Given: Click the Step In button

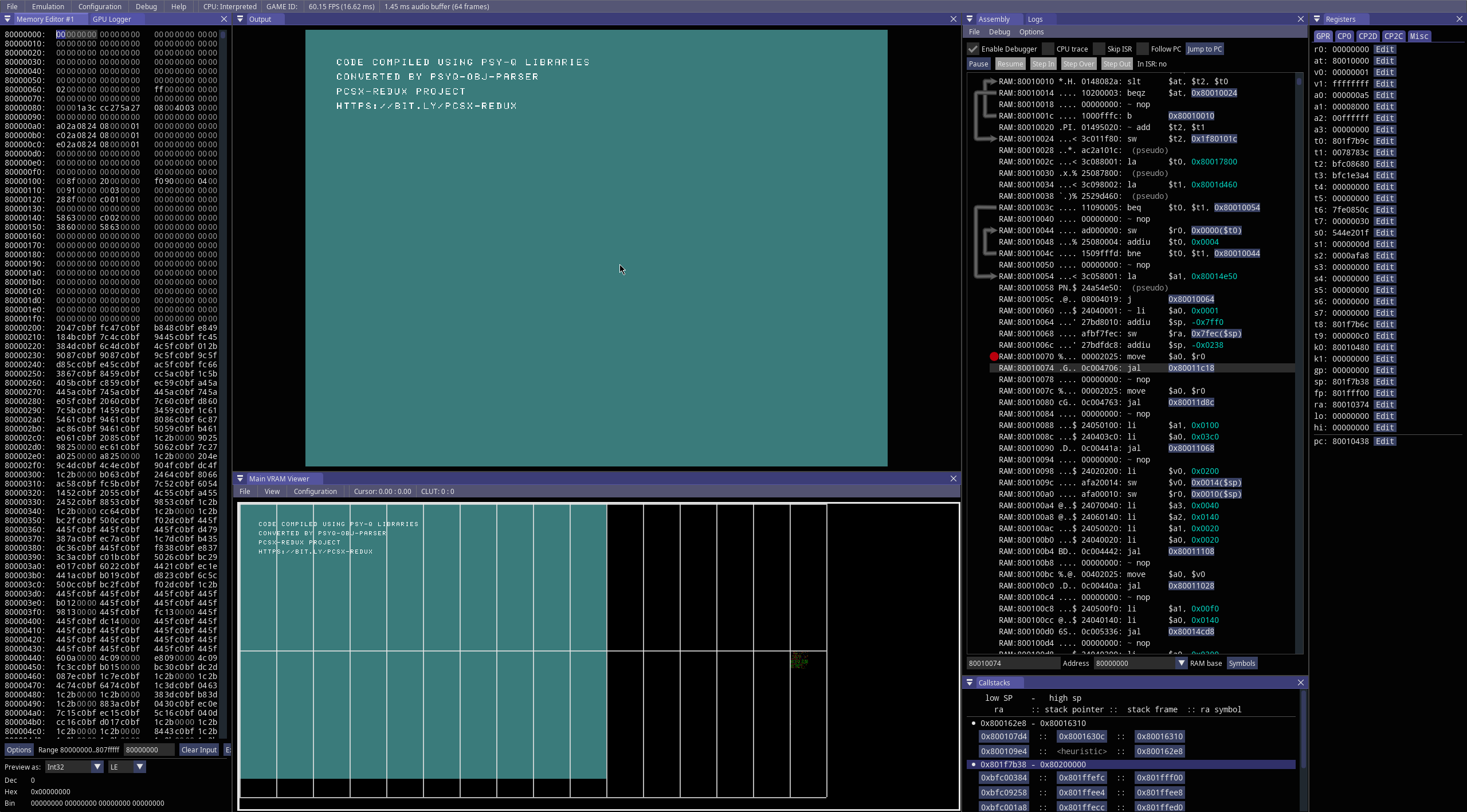Looking at the screenshot, I should click(x=1043, y=64).
